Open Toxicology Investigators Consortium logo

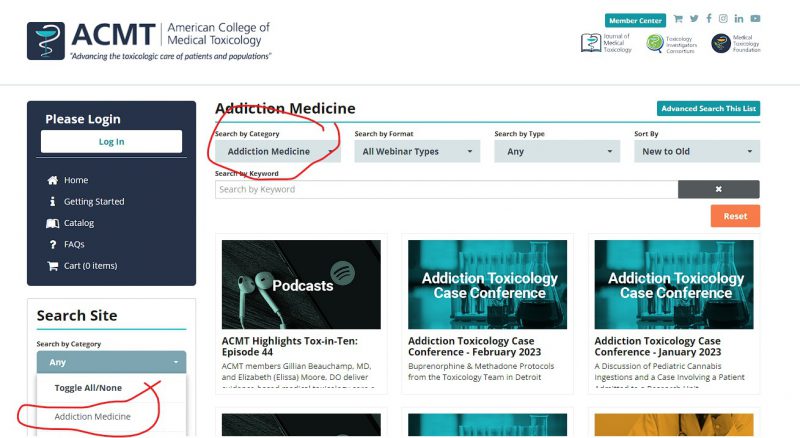pos(671,44)
